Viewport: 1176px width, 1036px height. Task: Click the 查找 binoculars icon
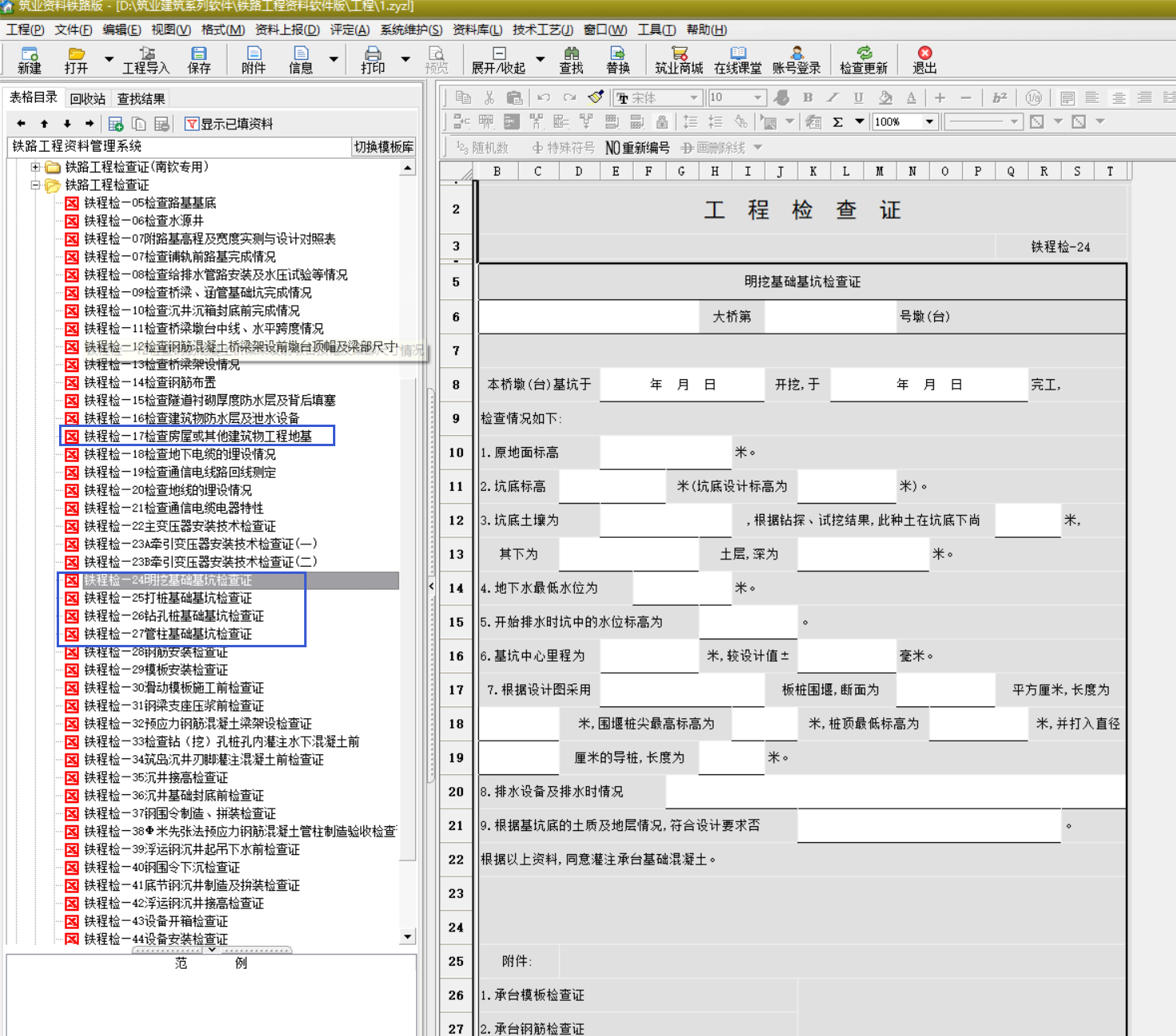(x=572, y=54)
